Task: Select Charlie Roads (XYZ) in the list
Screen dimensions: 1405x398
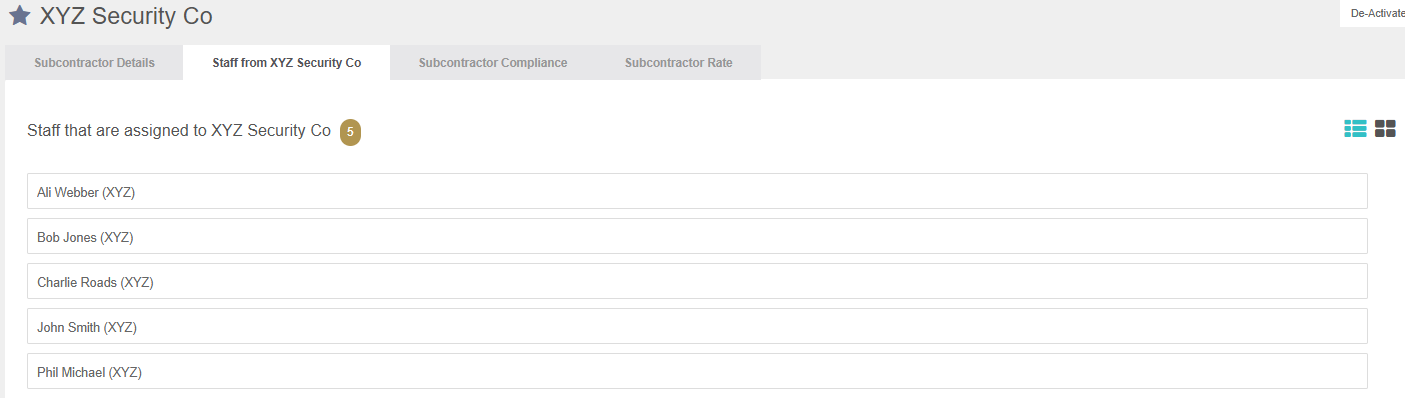Action: pos(697,281)
